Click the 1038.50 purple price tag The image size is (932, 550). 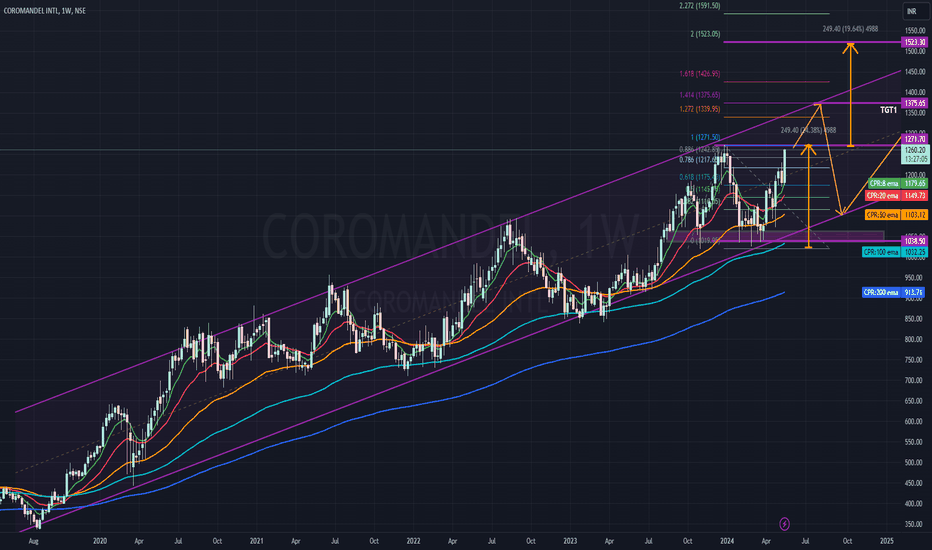[x=915, y=241]
